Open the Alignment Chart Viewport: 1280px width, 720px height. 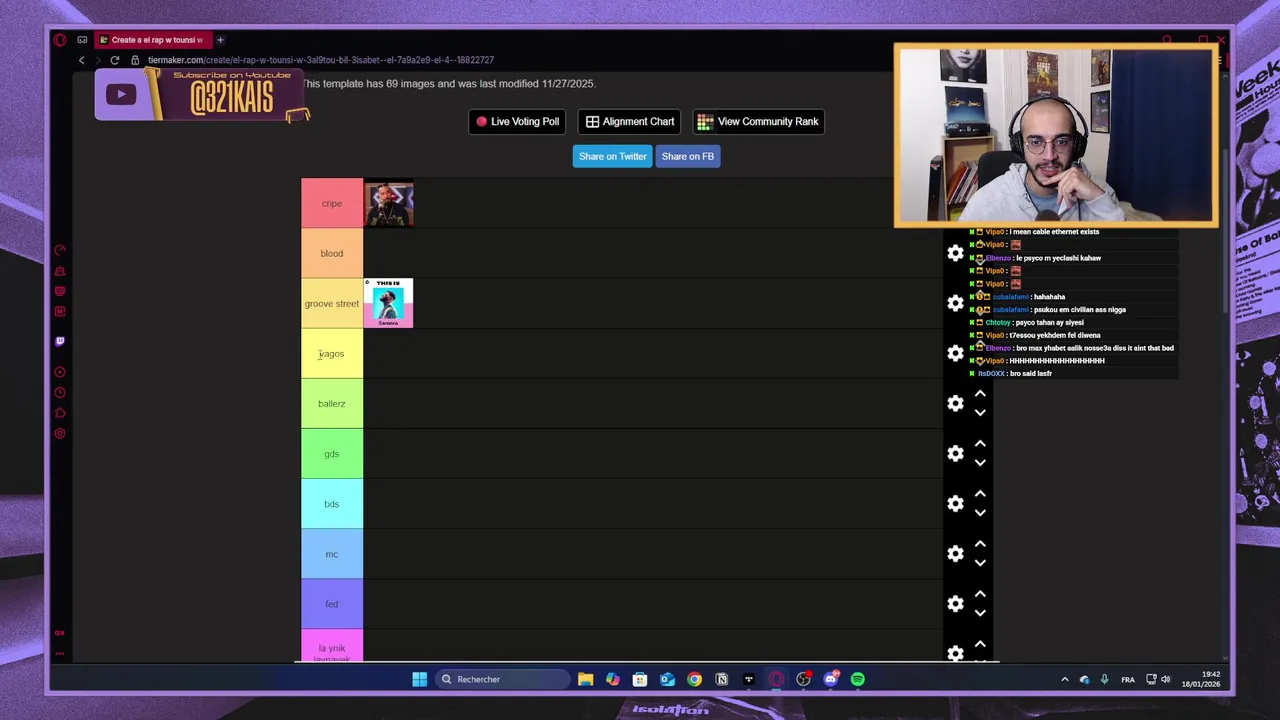pyautogui.click(x=630, y=122)
